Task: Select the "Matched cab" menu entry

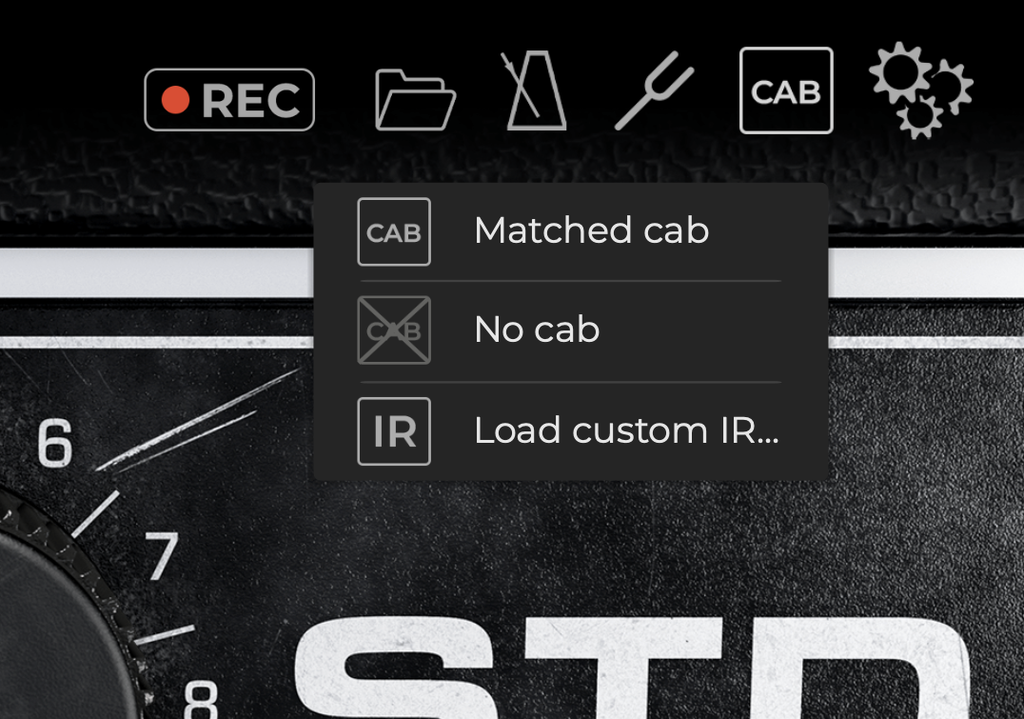Action: pos(591,231)
